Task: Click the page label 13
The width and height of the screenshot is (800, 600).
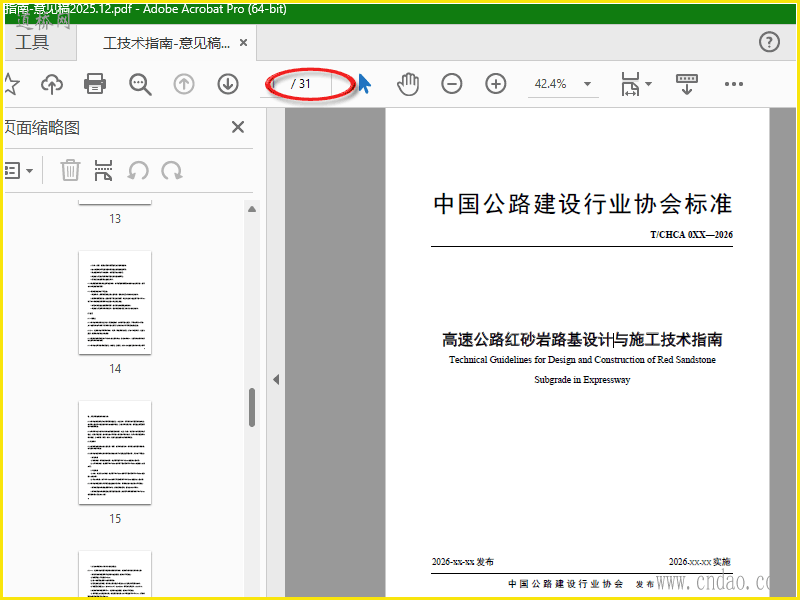Action: coord(115,219)
